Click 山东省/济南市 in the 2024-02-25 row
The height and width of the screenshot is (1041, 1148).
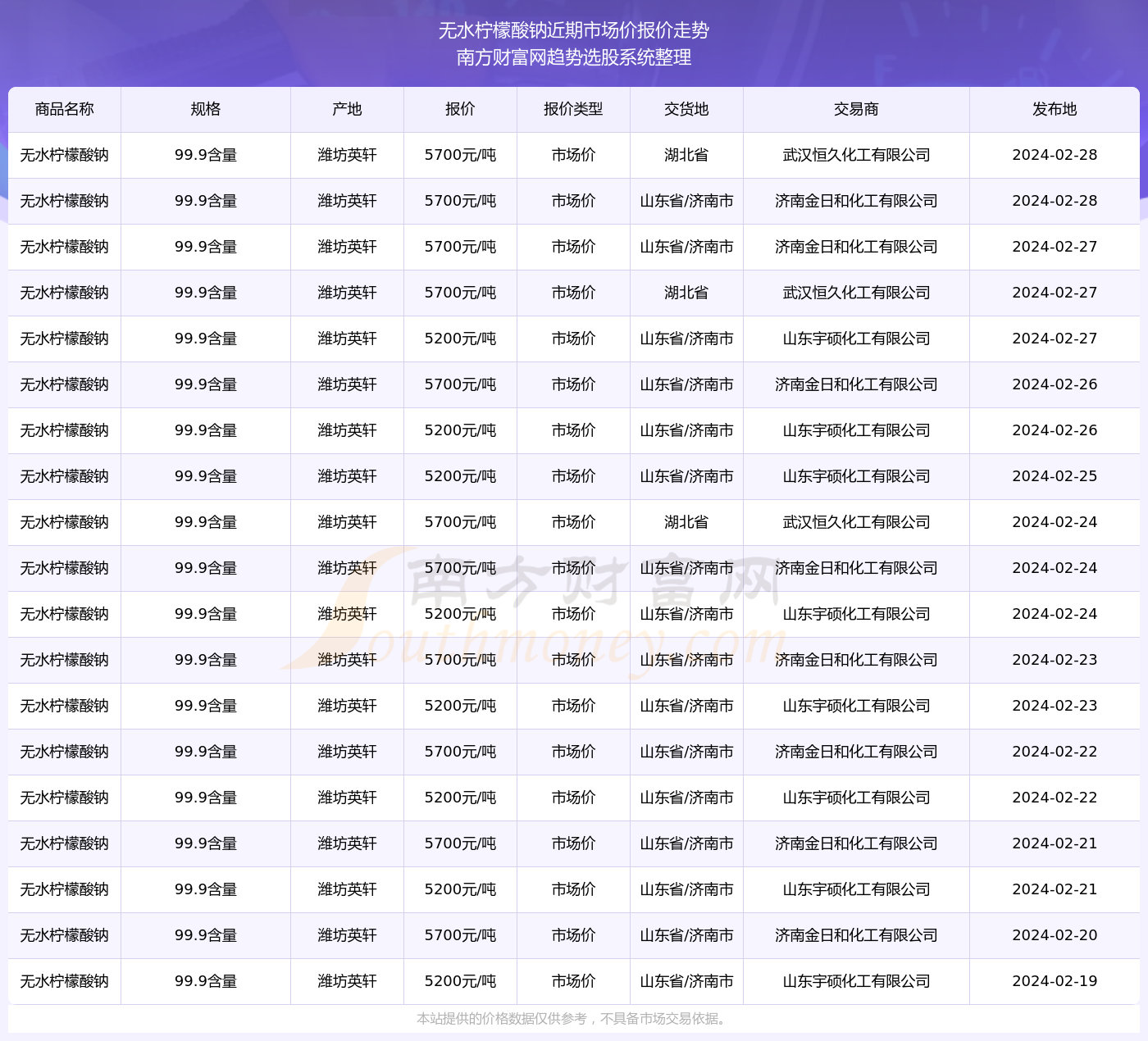click(x=686, y=476)
